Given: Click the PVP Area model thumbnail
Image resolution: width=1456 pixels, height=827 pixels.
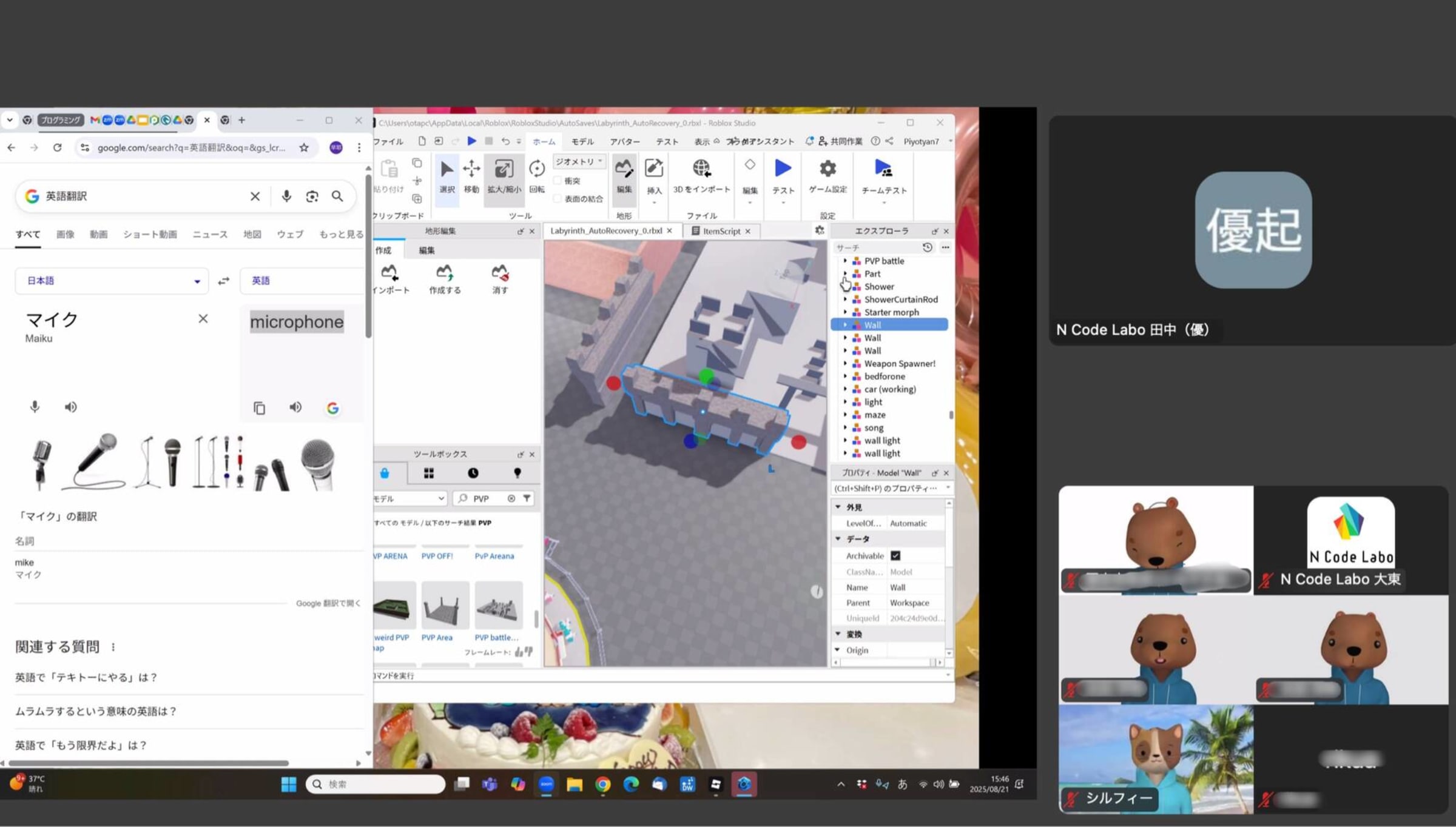Looking at the screenshot, I should click(x=445, y=605).
